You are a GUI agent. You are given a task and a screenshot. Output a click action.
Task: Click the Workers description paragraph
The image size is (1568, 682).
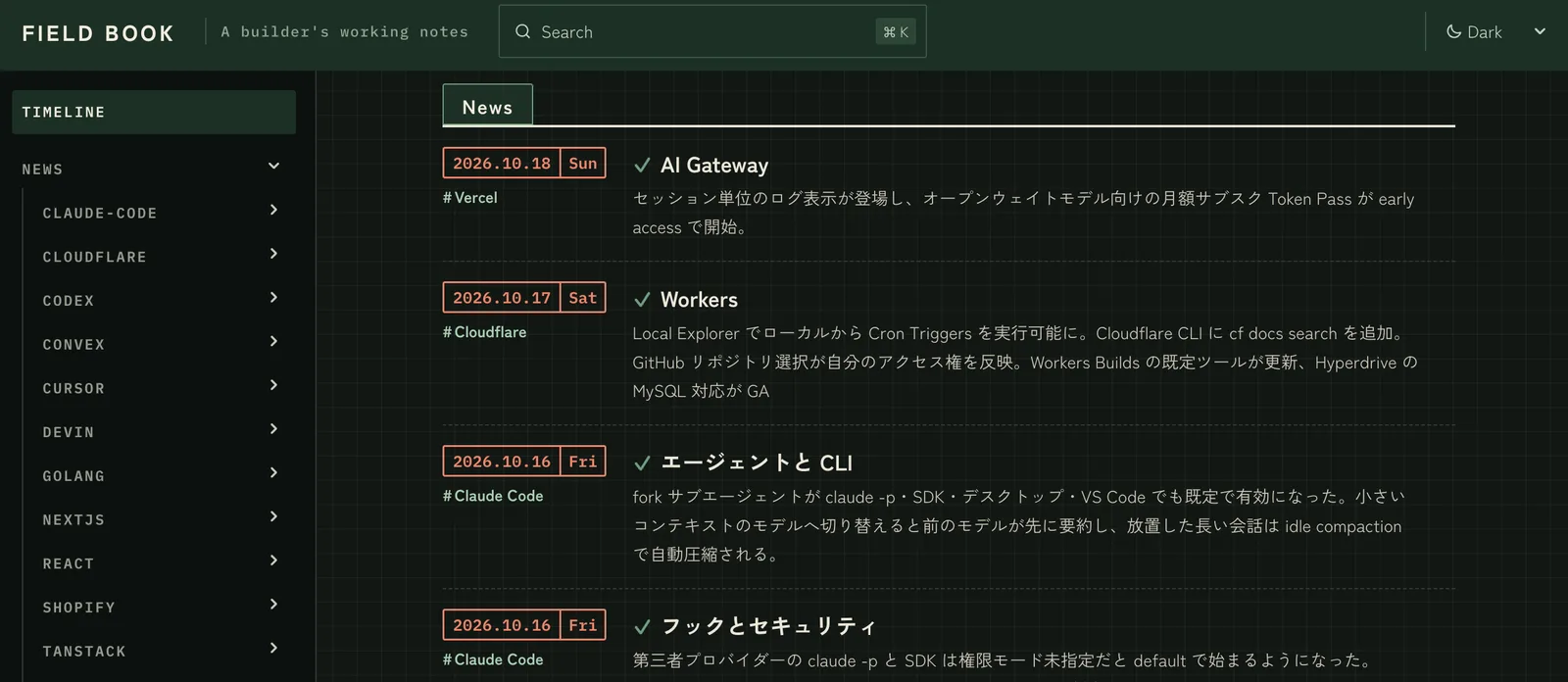pos(1025,363)
